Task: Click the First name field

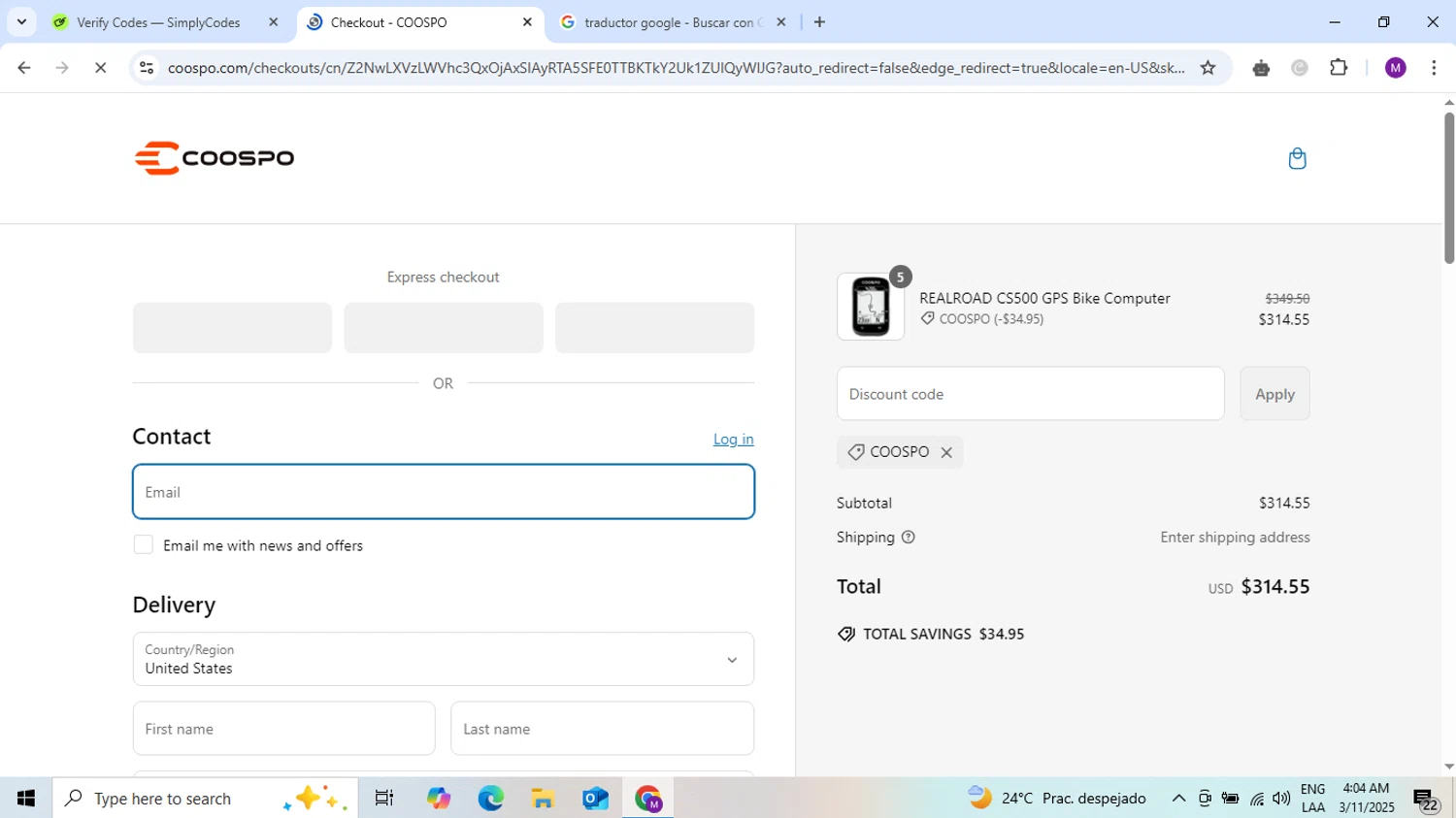Action: point(284,729)
